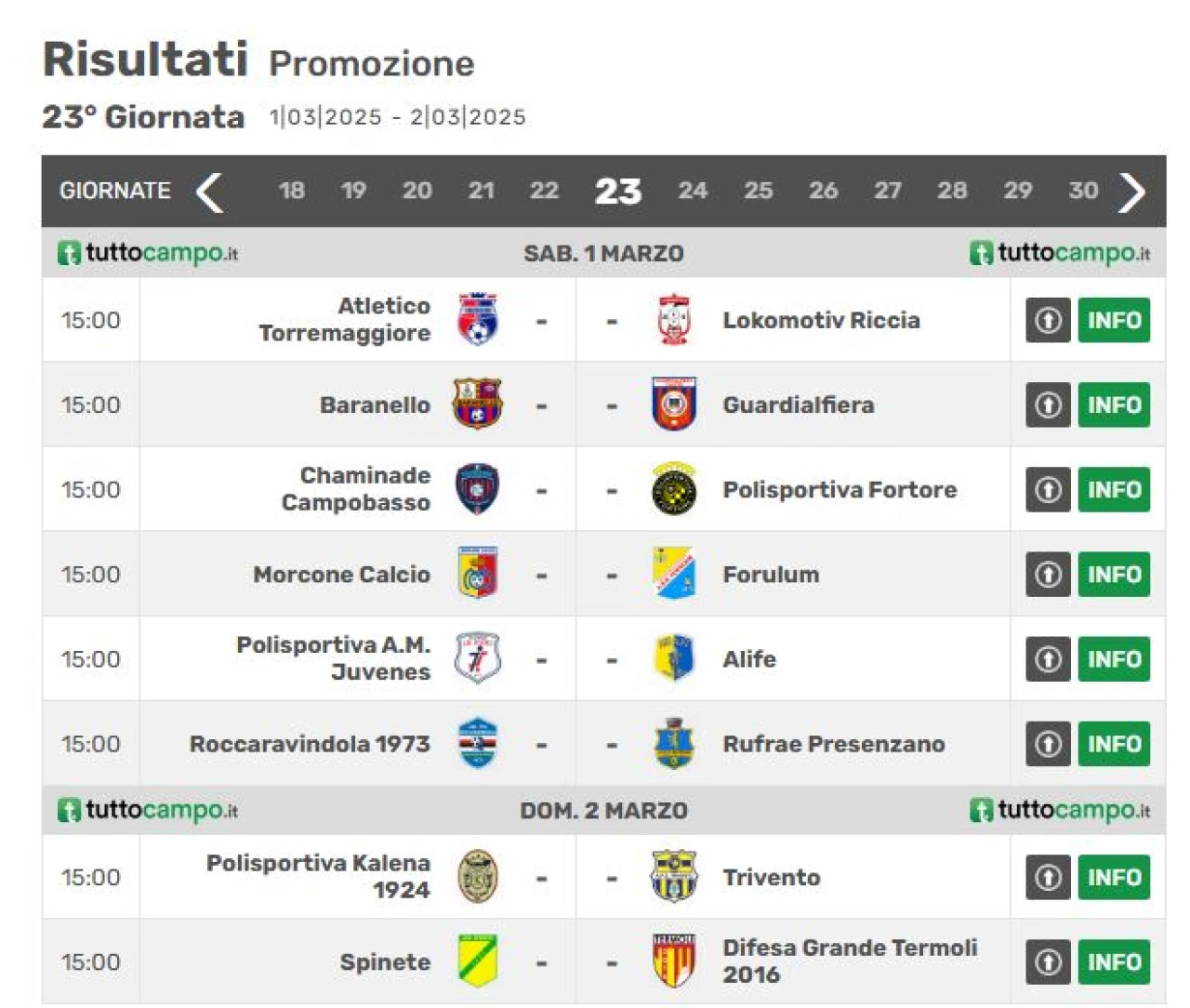
Task: Click the arrow icon in Alife row
Action: tap(1049, 658)
